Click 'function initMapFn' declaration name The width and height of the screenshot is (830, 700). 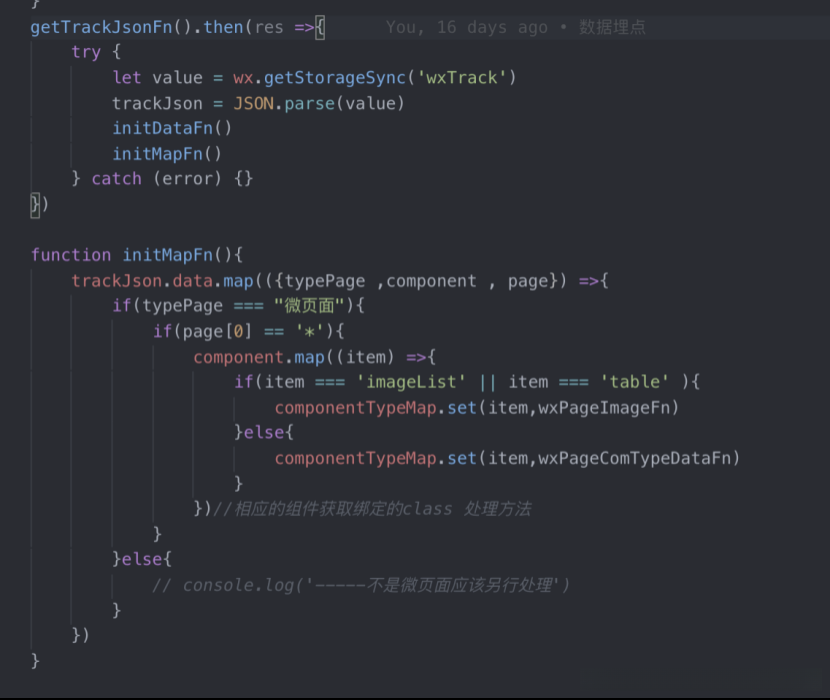click(167, 255)
